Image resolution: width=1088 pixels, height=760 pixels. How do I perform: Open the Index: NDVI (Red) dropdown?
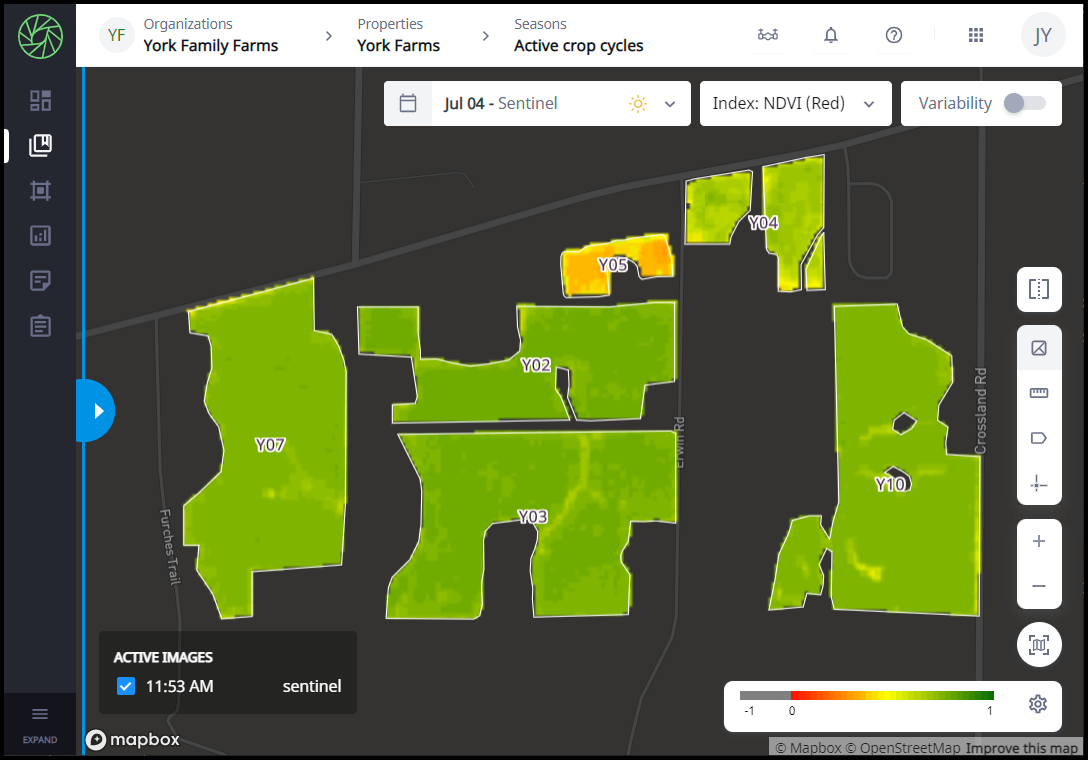pyautogui.click(x=795, y=103)
